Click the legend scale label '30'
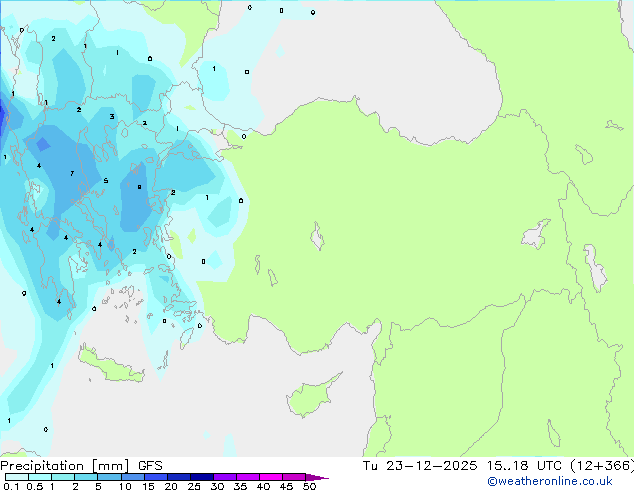634x490 pixels. (217, 486)
